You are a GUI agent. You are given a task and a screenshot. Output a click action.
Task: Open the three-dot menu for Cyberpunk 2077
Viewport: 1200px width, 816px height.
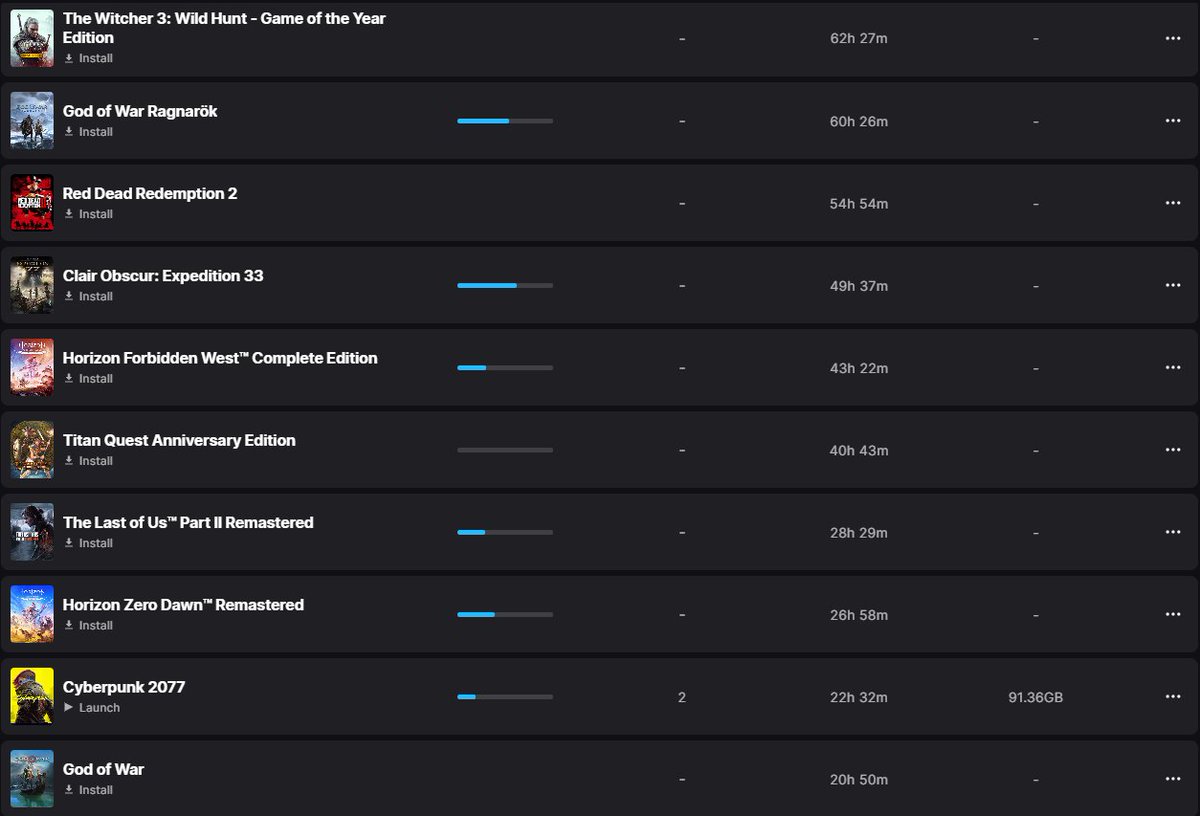[1173, 697]
